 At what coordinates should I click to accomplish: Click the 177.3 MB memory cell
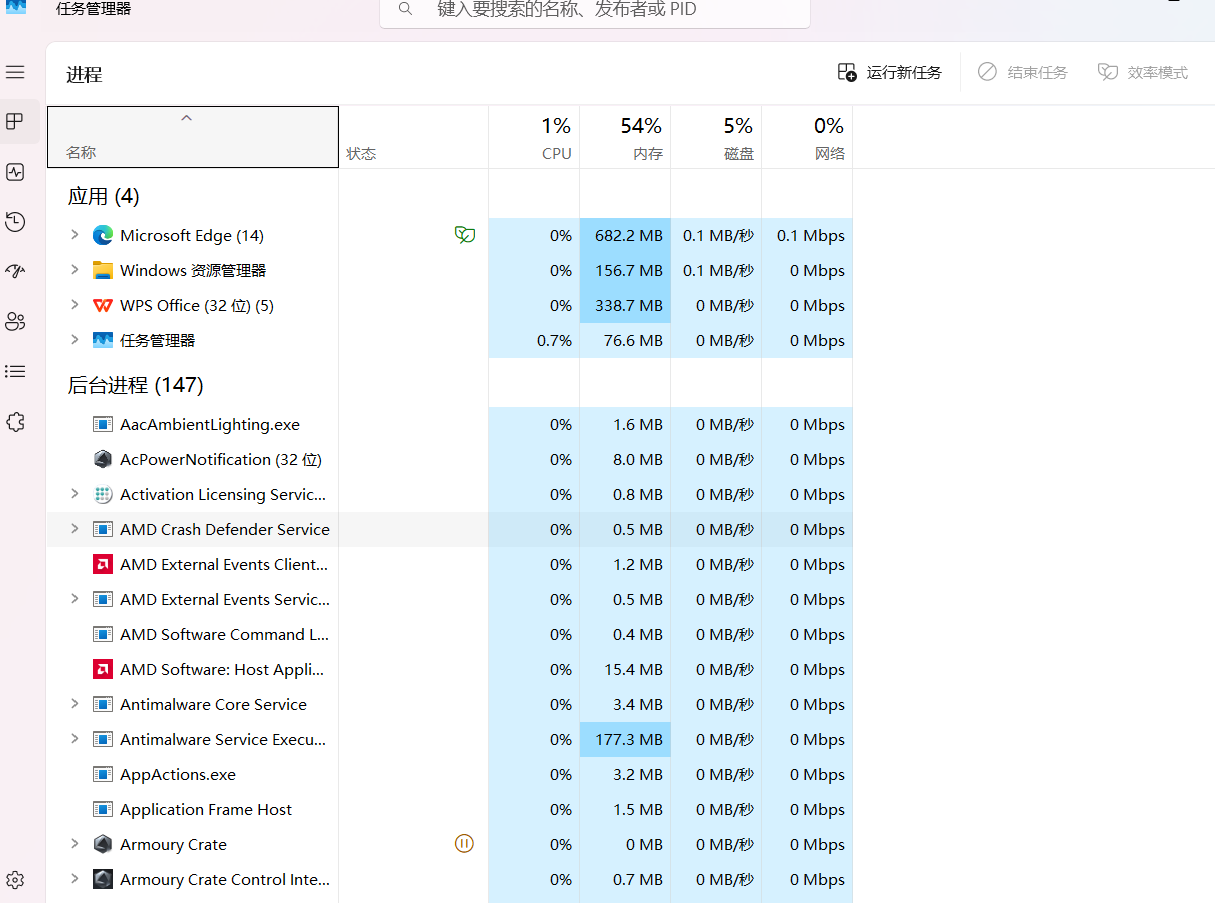point(625,739)
